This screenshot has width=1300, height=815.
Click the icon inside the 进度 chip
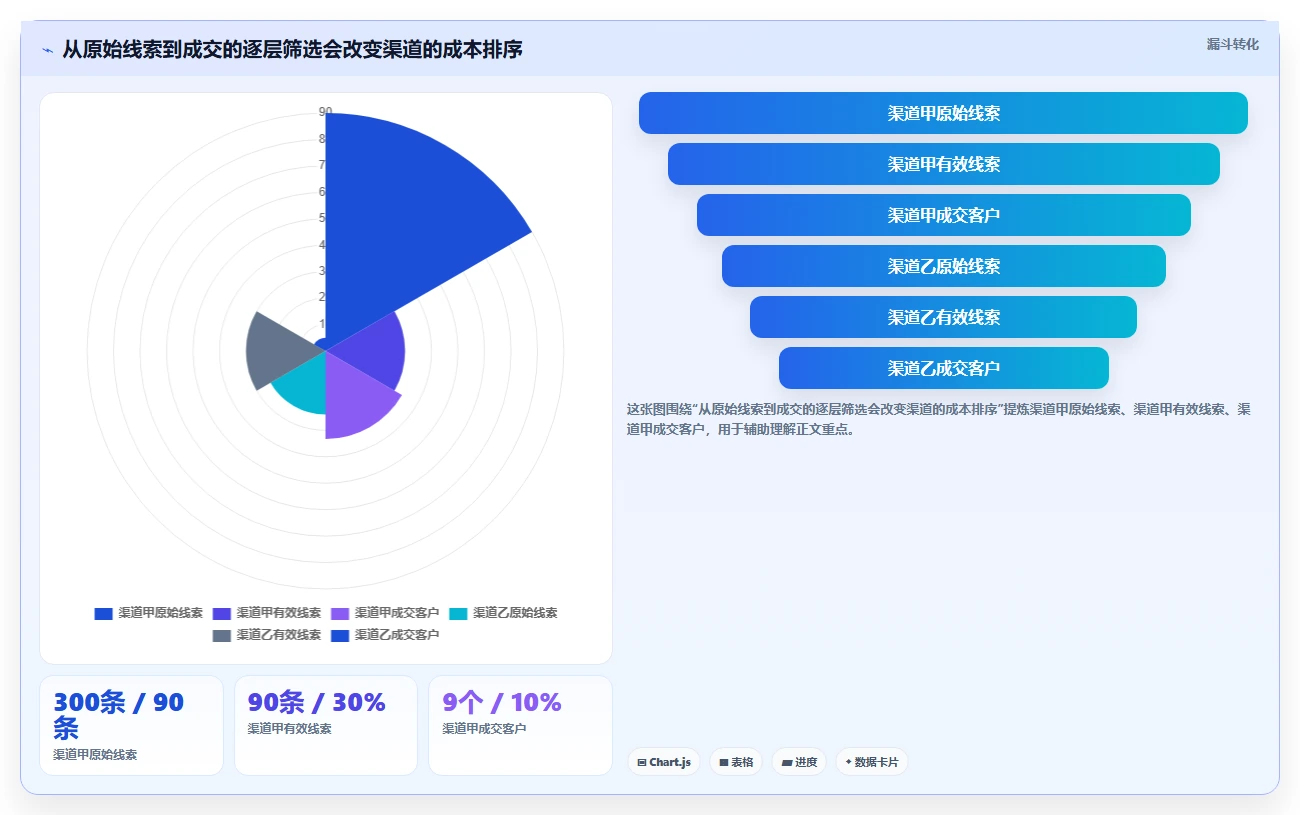tap(787, 762)
